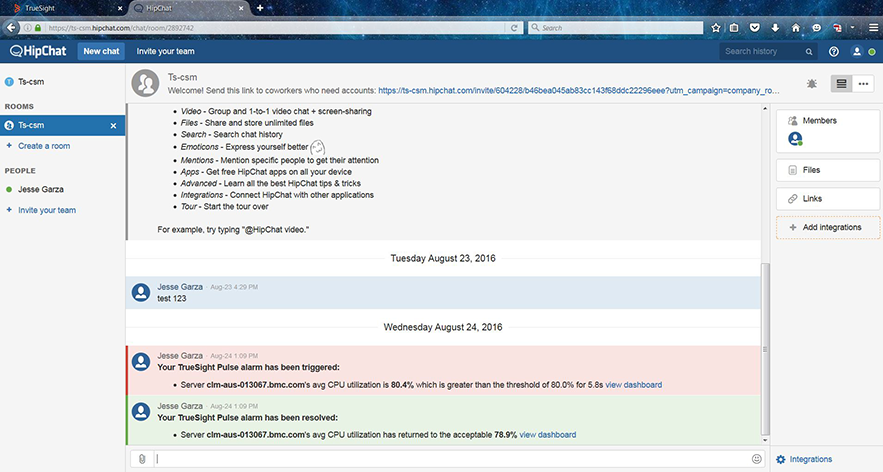Click Tuesday August 23, 2016 date divider

pos(443,259)
